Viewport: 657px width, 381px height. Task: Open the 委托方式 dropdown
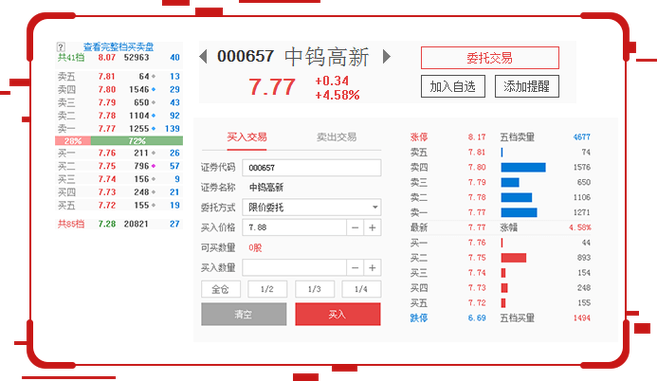pyautogui.click(x=312, y=207)
